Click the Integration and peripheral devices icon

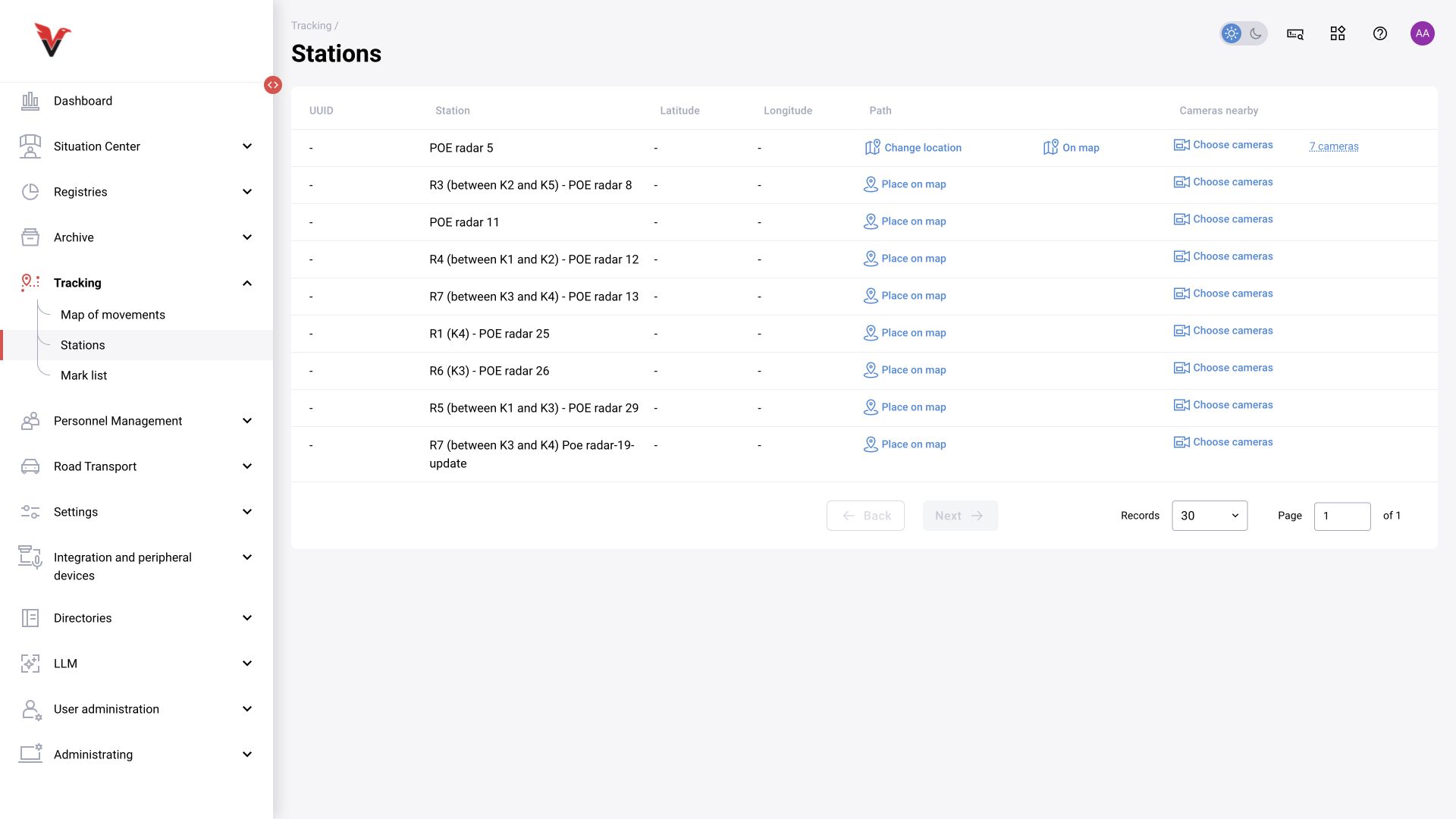[30, 557]
